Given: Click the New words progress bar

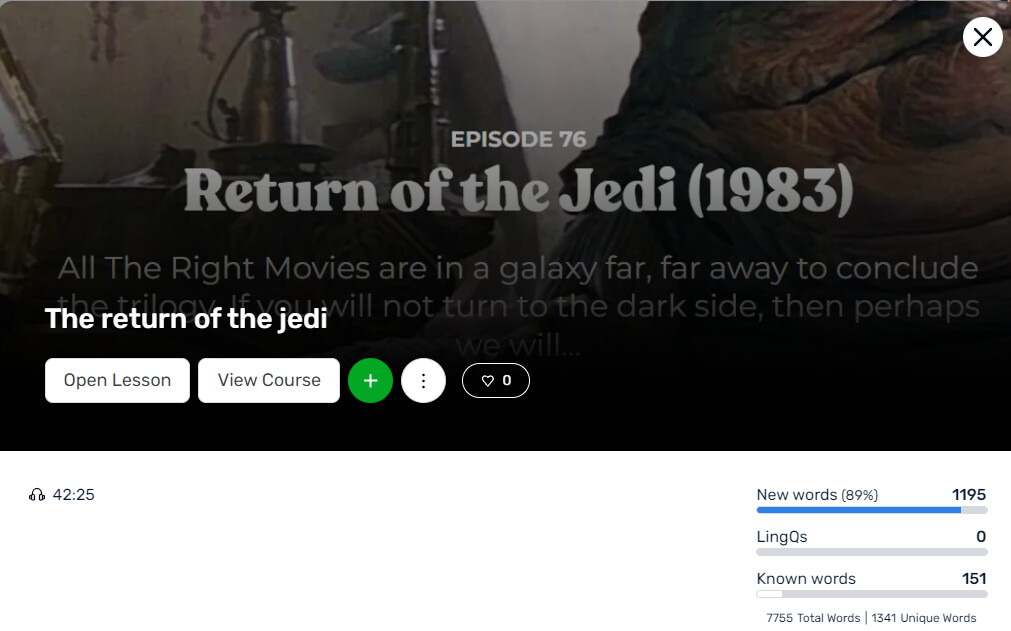Looking at the screenshot, I should [872, 510].
